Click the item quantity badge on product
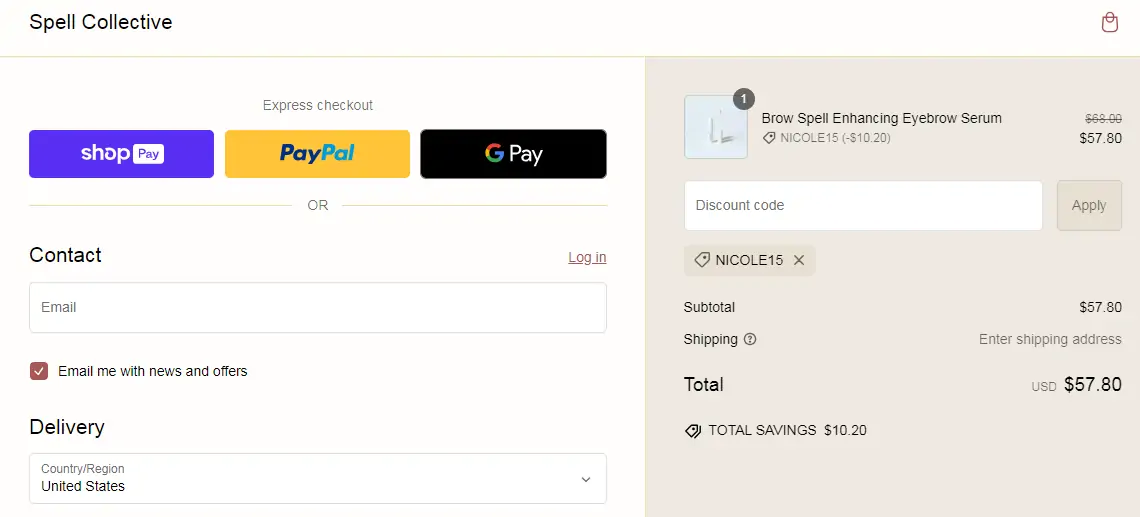 point(744,99)
